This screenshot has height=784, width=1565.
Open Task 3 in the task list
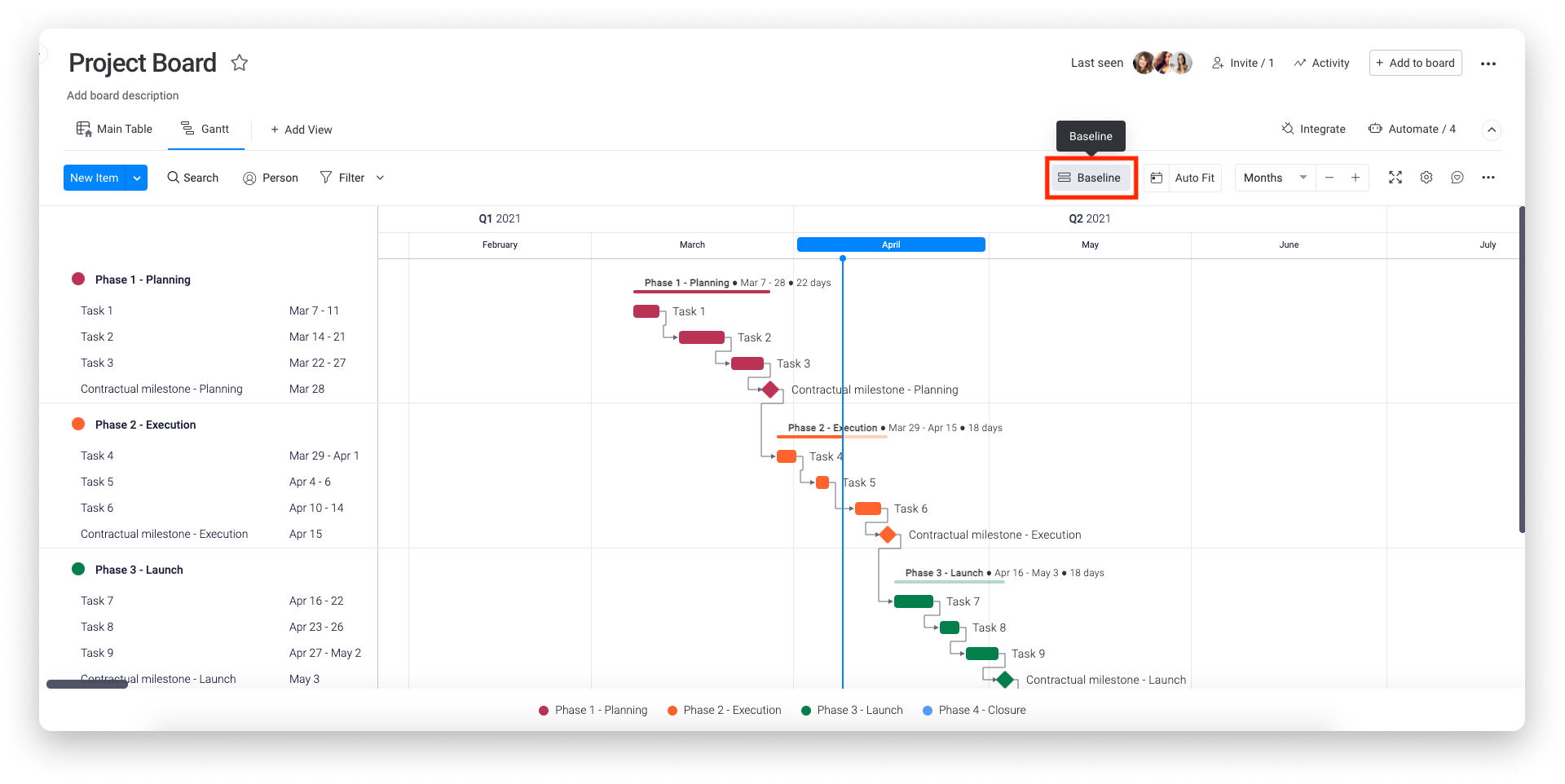pos(97,363)
